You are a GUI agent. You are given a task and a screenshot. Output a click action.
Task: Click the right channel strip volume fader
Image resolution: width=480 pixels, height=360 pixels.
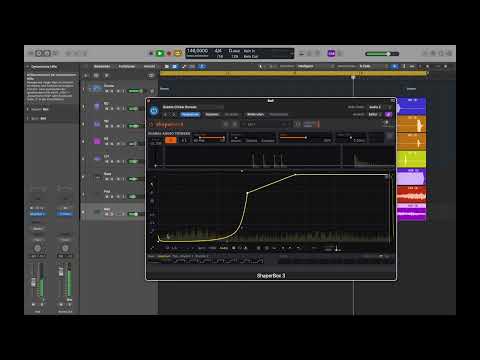(x=61, y=272)
